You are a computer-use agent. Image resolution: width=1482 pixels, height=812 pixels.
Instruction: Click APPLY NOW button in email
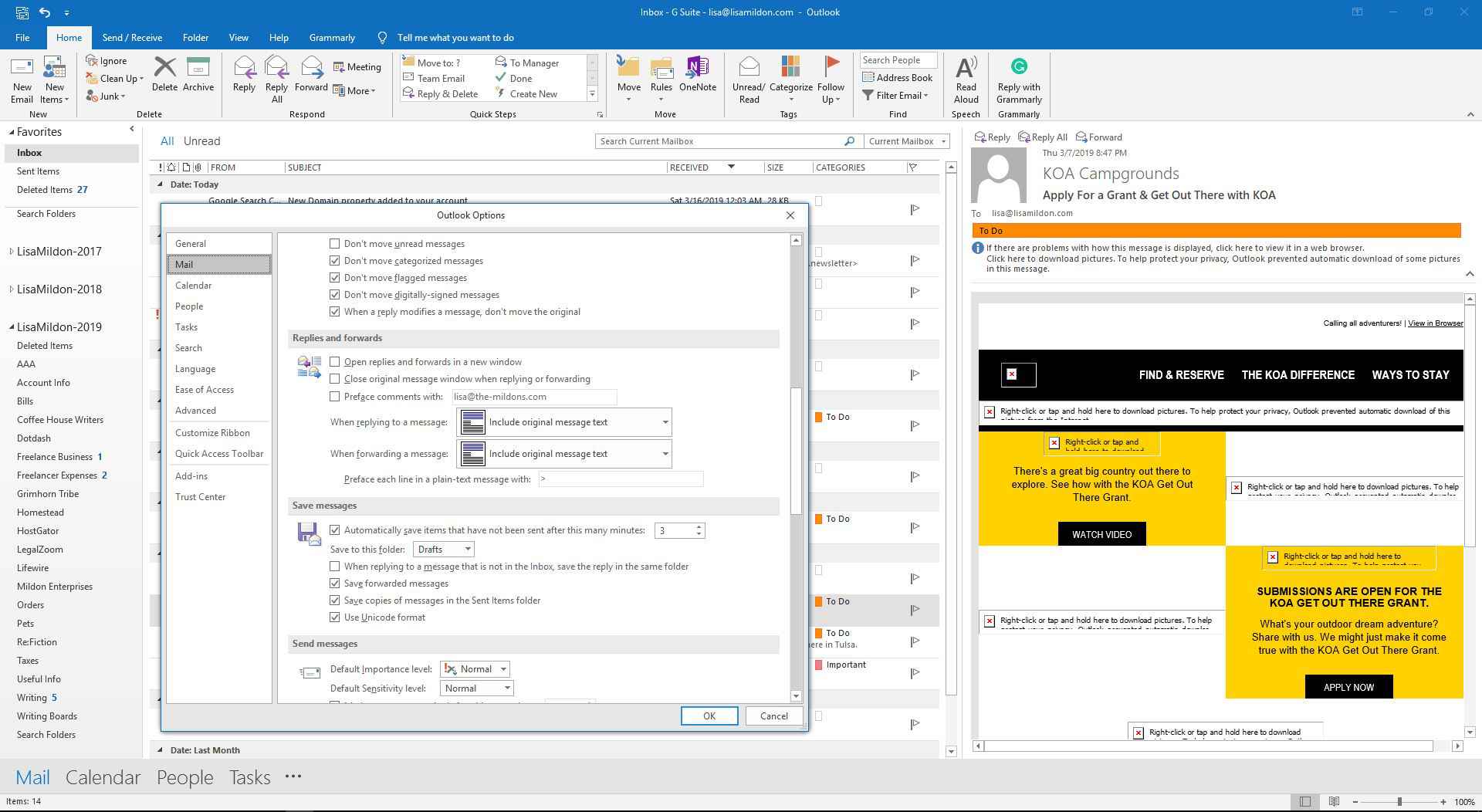click(x=1348, y=687)
